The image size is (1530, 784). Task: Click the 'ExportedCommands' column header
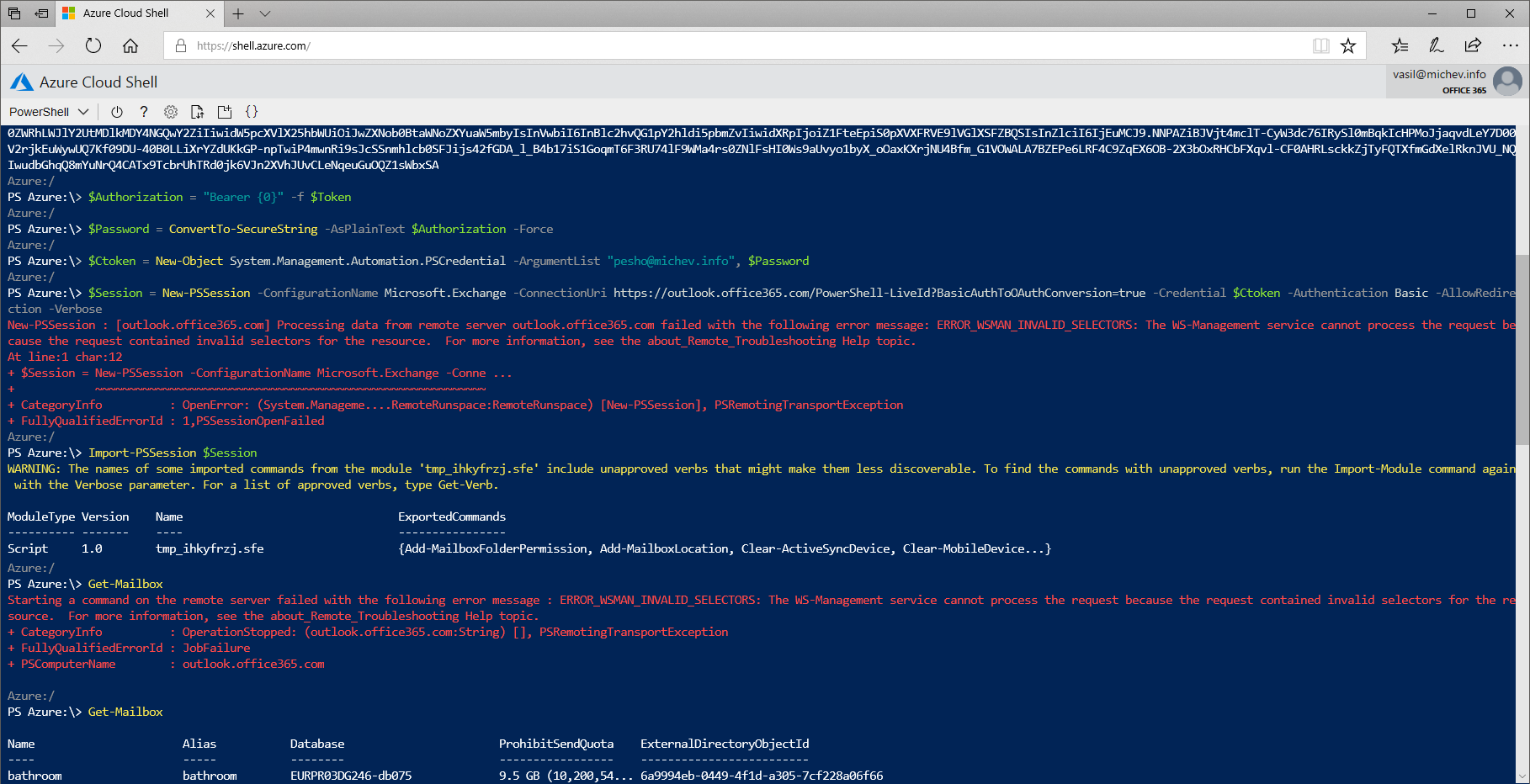pyautogui.click(x=452, y=516)
